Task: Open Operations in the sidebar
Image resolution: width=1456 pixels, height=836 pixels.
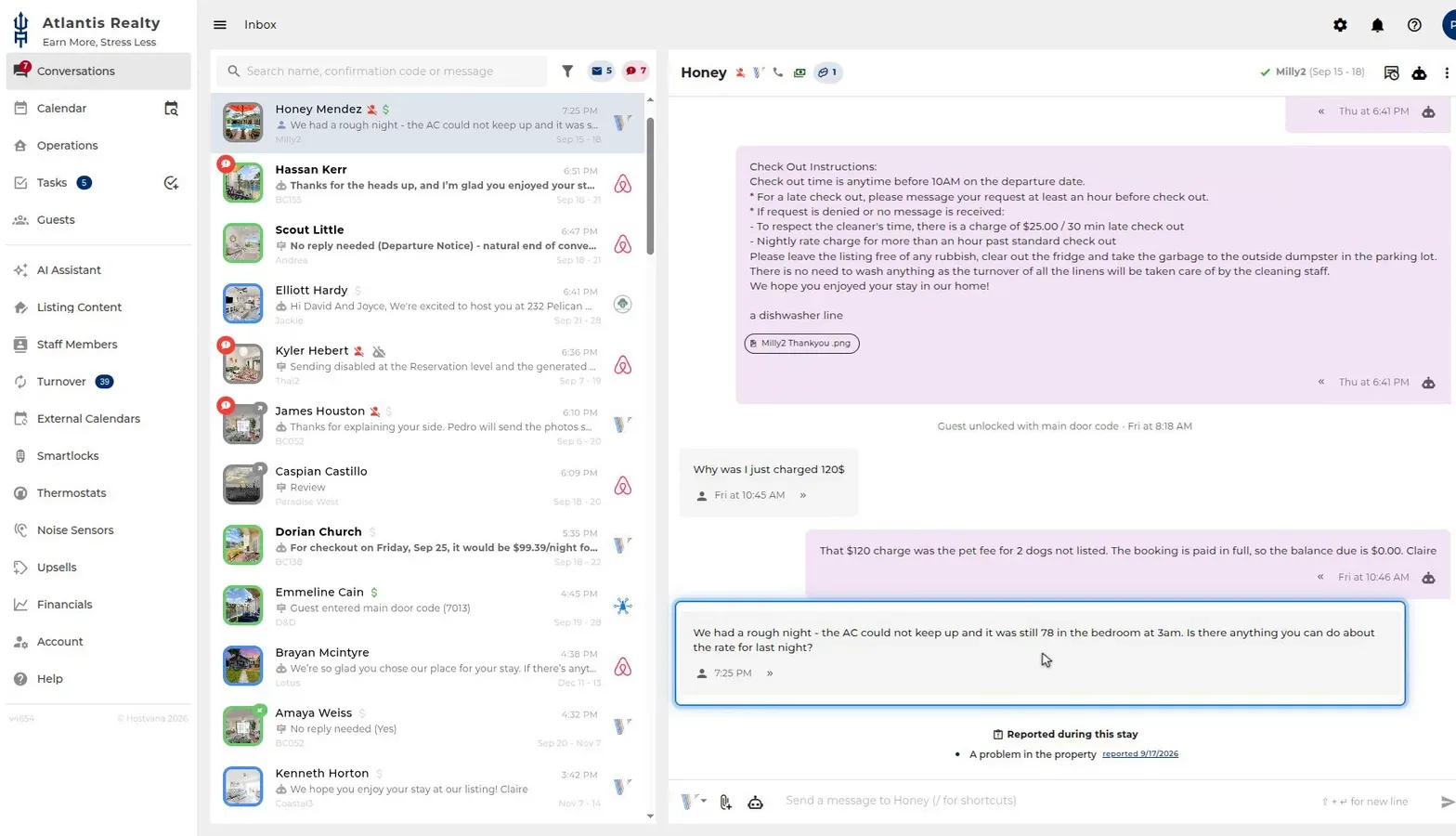Action: tap(98, 146)
